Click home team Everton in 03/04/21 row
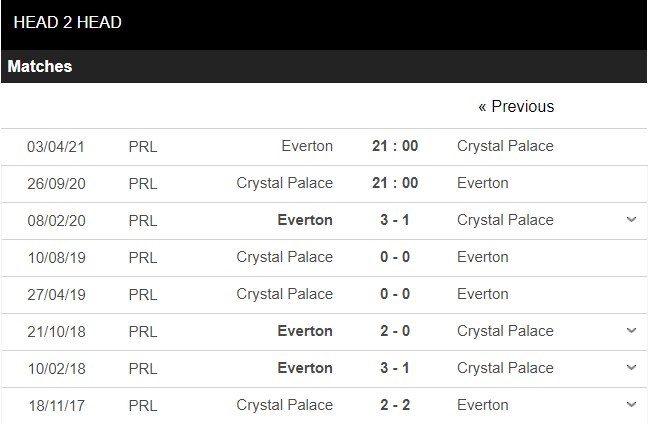The height and width of the screenshot is (424, 649). (x=307, y=146)
